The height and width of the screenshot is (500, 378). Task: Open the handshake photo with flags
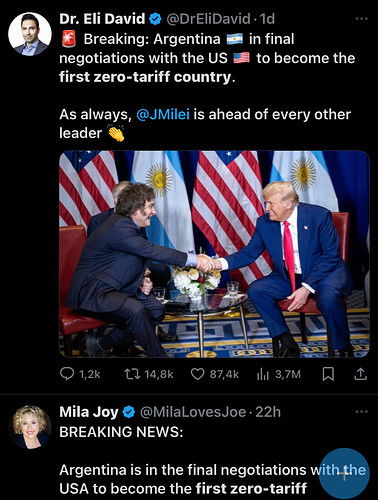click(214, 254)
